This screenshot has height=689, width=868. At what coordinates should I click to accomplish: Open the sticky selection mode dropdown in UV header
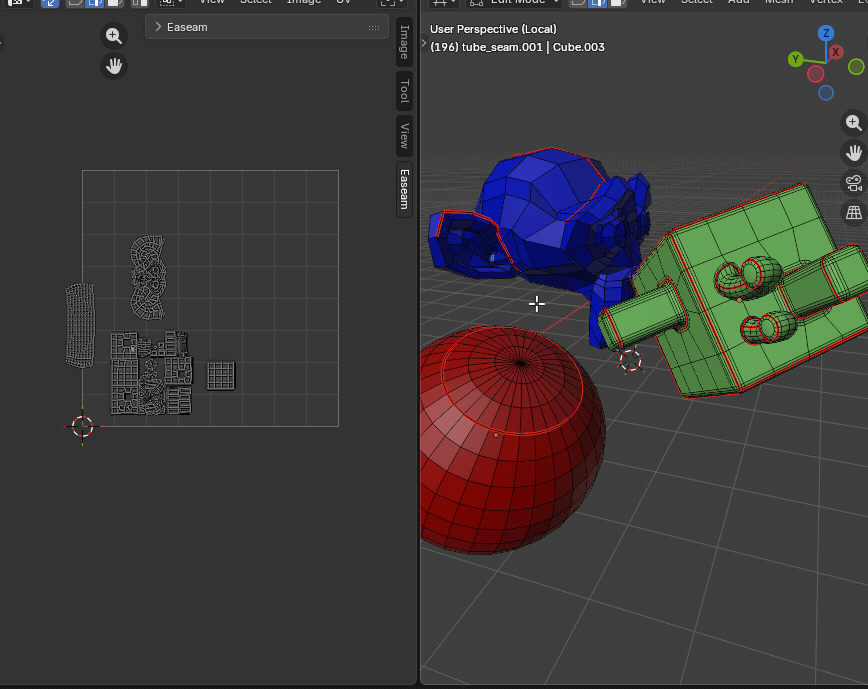point(170,3)
